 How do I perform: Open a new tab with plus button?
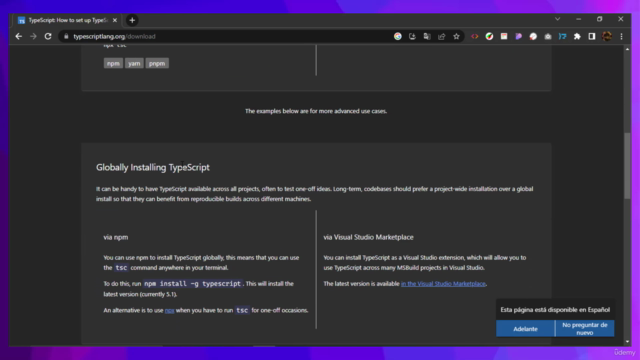(x=132, y=20)
